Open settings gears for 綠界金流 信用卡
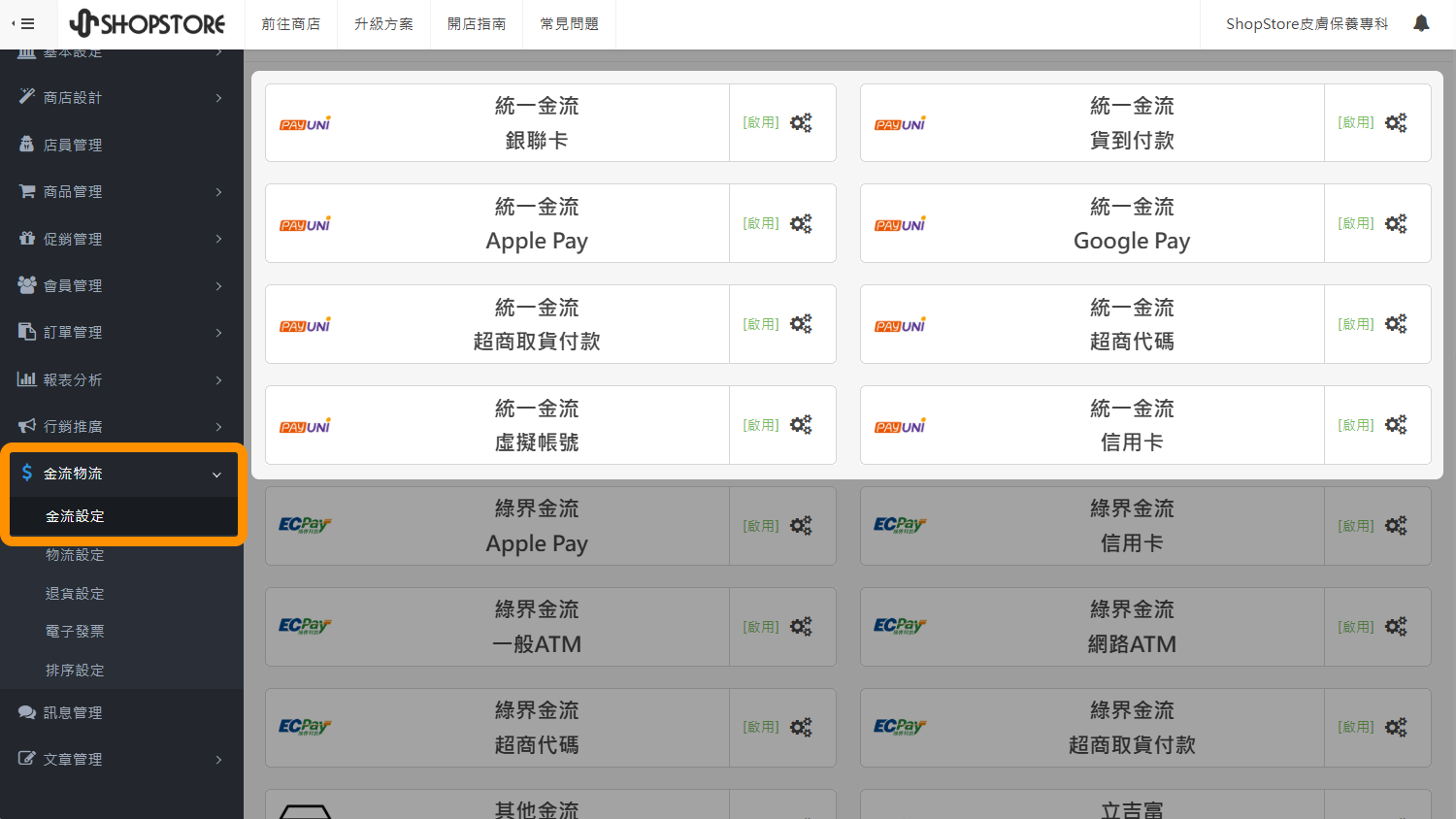Screen dimensions: 1456x819 pos(1396,526)
